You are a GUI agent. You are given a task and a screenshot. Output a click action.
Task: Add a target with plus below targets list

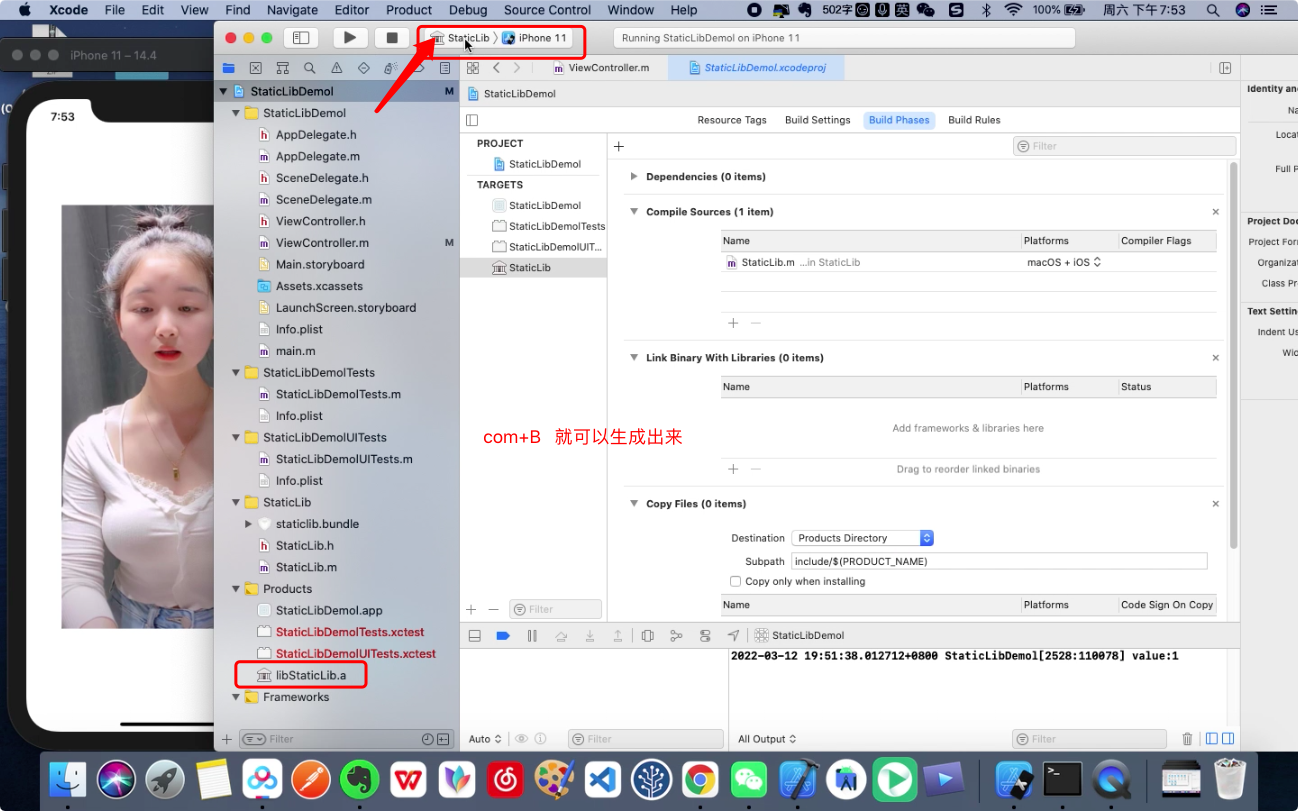[x=471, y=609]
